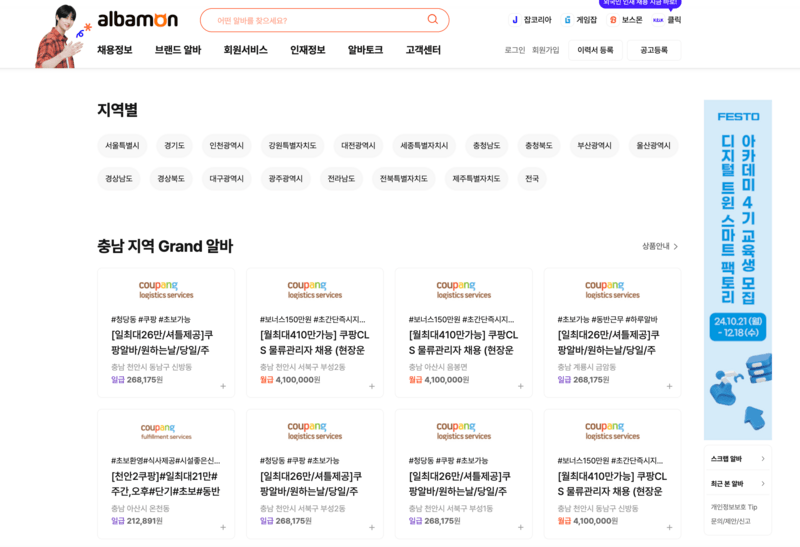This screenshot has height=547, width=800.
Task: Select the 전북특별자치도 region chip
Action: coord(404,179)
